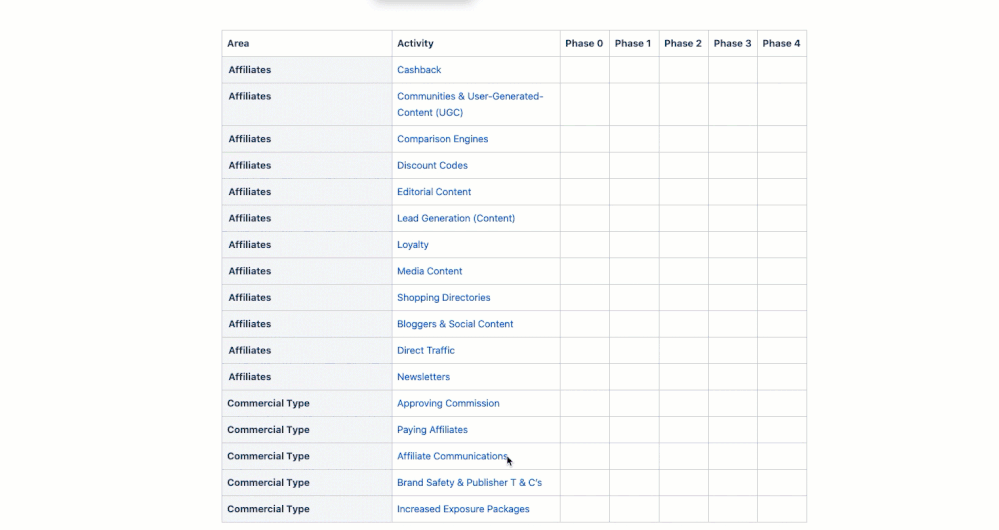Viewport: 999px width, 530px height.
Task: Open the Editorial Content link
Action: click(434, 192)
